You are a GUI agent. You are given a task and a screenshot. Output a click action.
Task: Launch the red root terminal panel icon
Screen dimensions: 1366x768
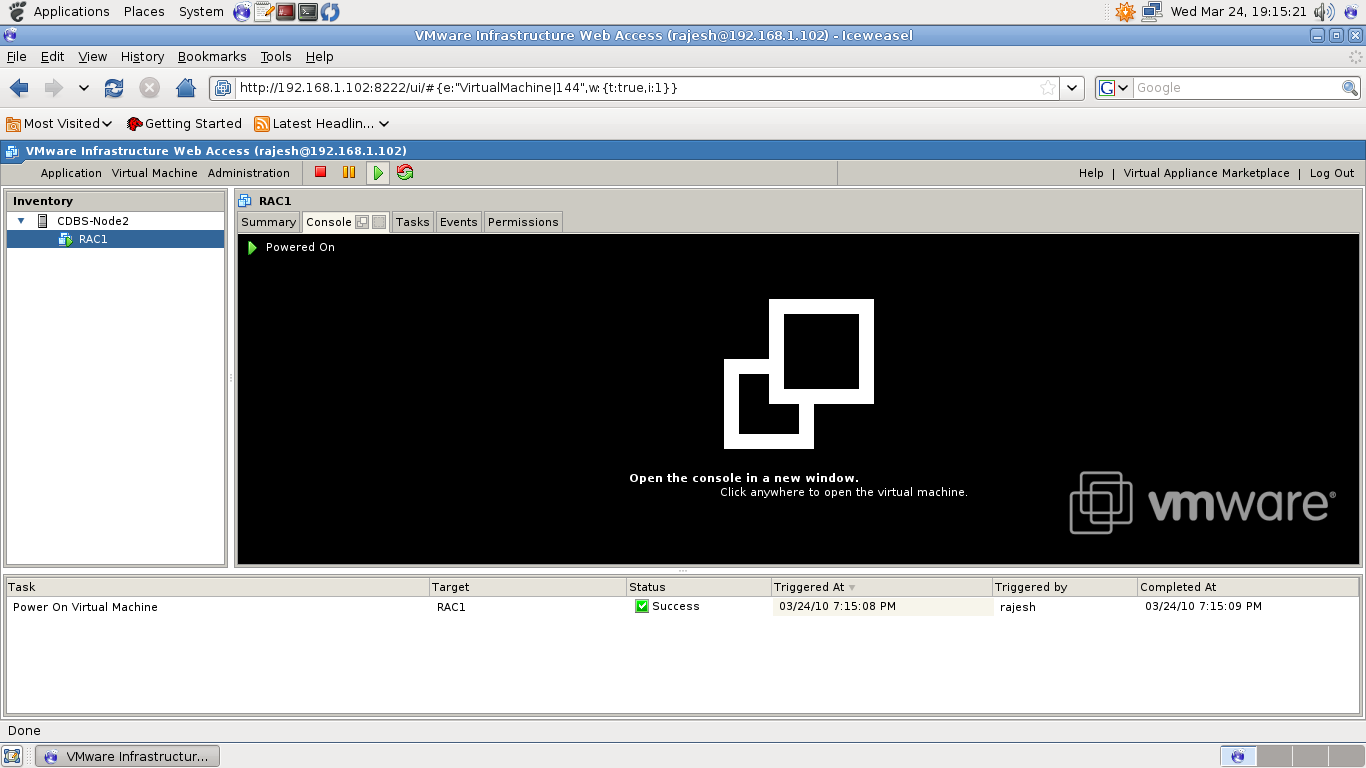286,12
